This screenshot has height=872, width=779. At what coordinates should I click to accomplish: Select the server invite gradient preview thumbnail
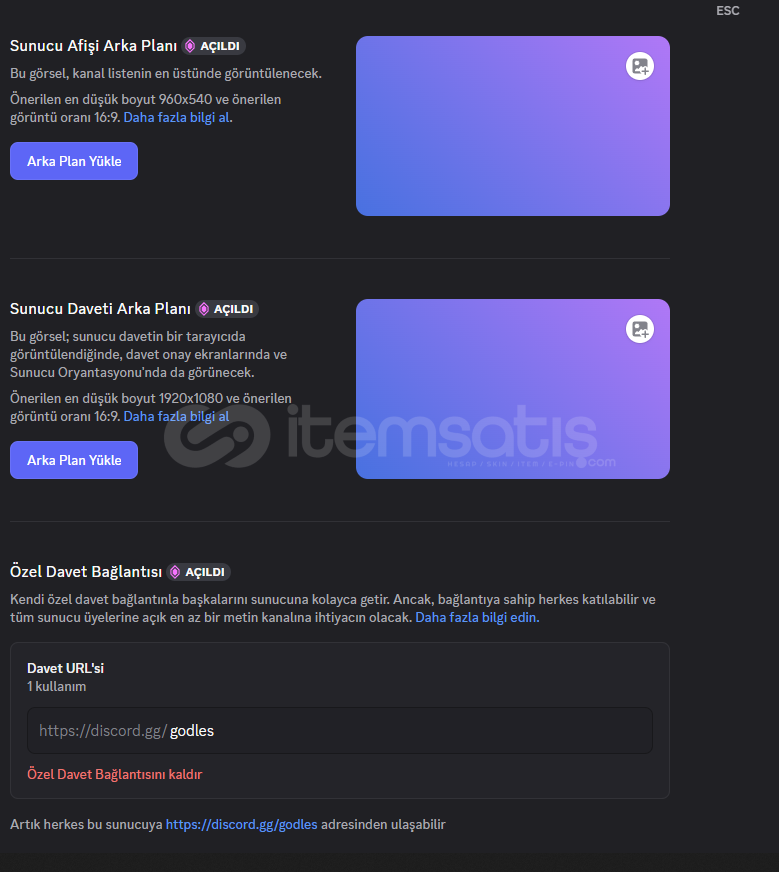click(513, 389)
